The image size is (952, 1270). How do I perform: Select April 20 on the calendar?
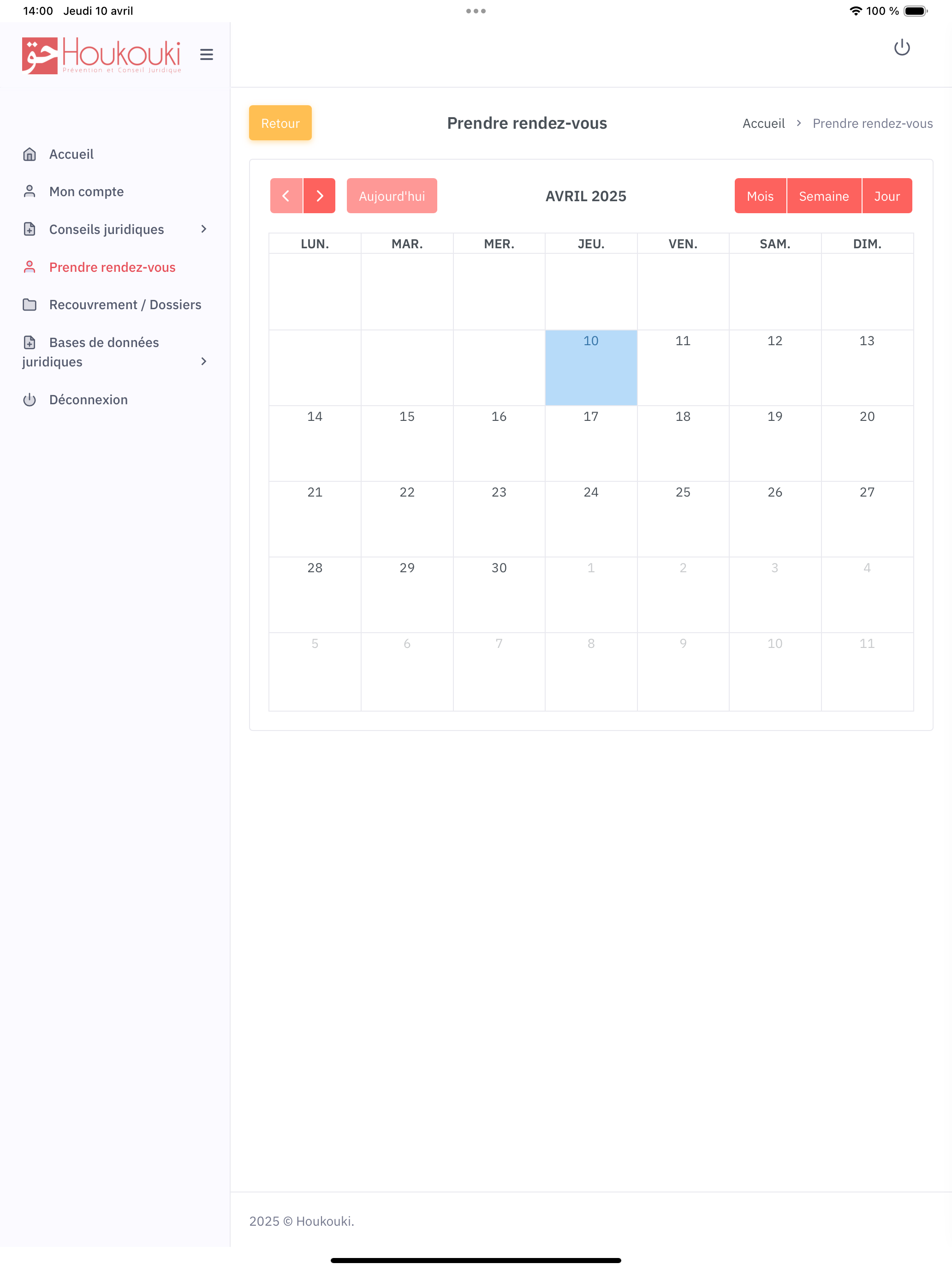[x=867, y=443]
